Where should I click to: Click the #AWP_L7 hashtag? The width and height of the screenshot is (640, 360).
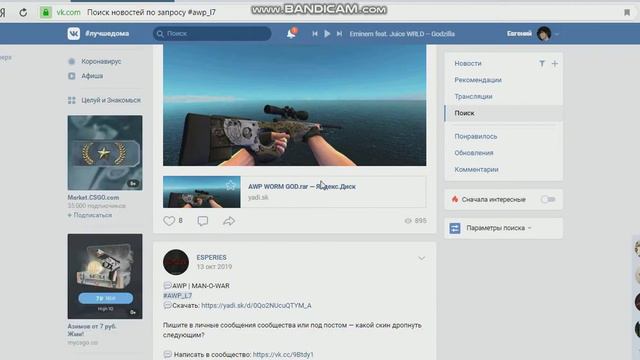tap(177, 296)
